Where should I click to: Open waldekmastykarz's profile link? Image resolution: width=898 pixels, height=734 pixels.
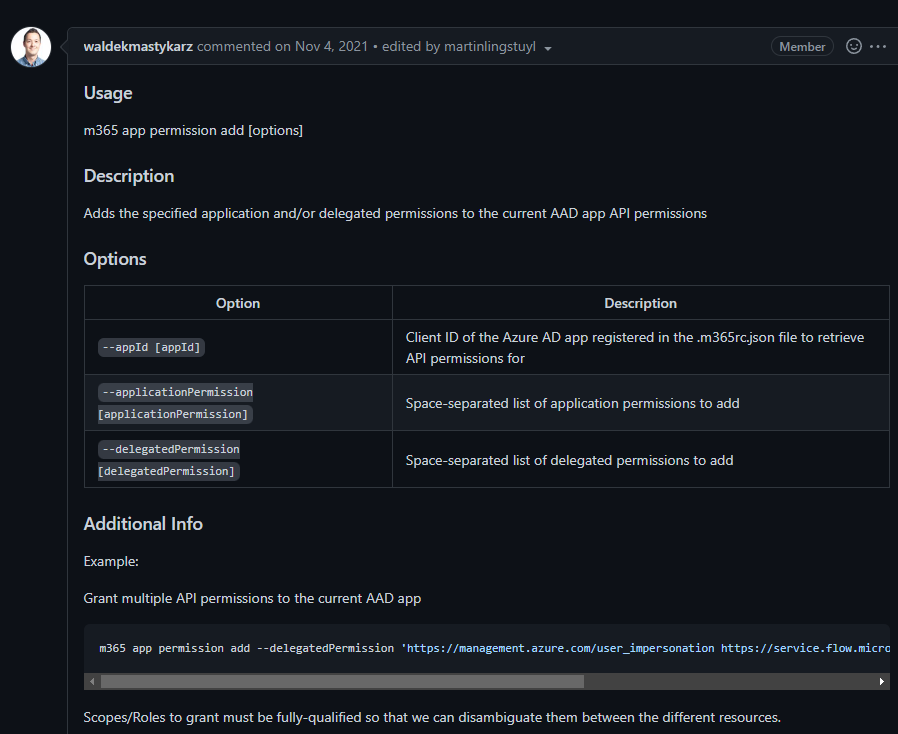click(136, 46)
